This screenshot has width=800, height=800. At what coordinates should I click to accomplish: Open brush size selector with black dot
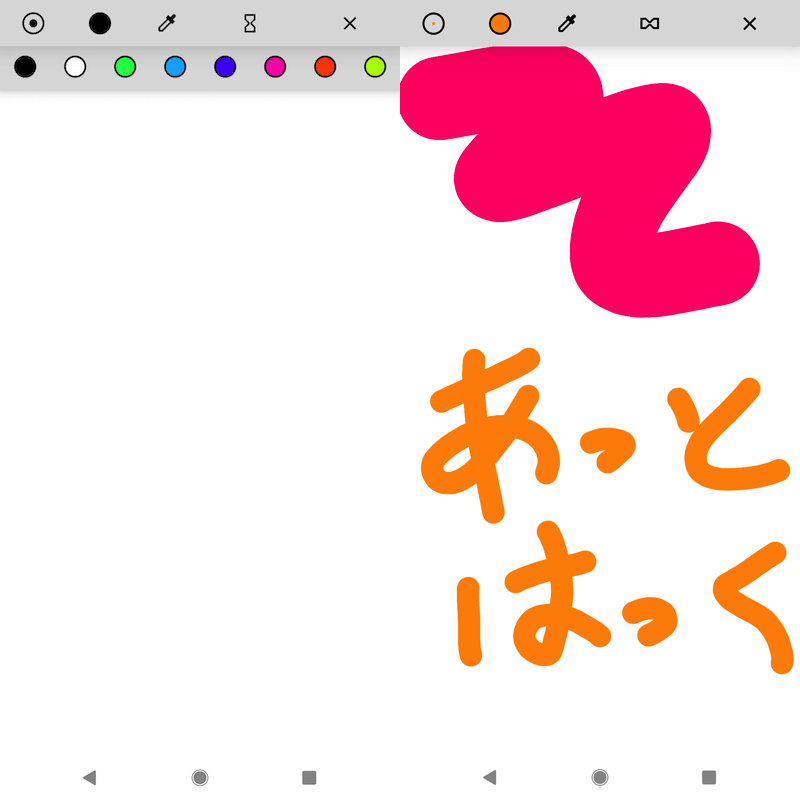pos(33,24)
